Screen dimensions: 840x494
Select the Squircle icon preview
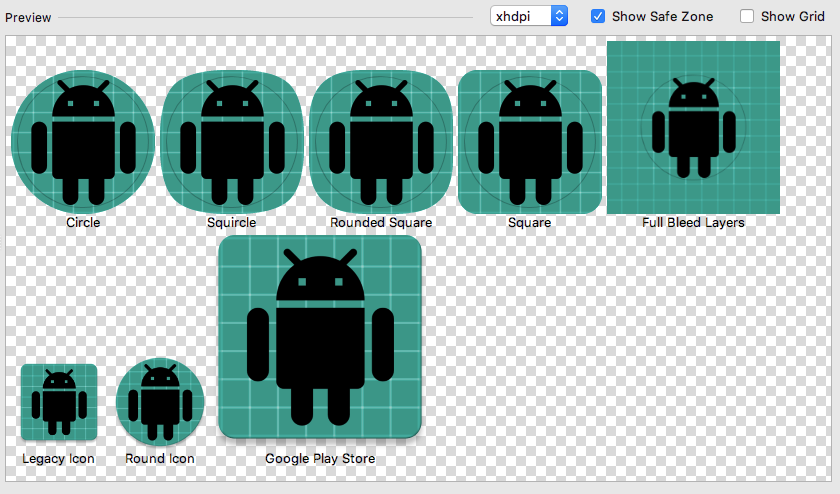coord(231,141)
